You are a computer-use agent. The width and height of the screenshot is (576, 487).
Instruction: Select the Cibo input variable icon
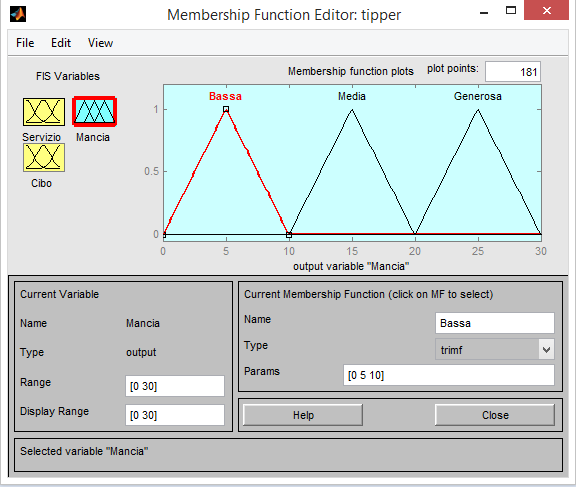[44, 158]
